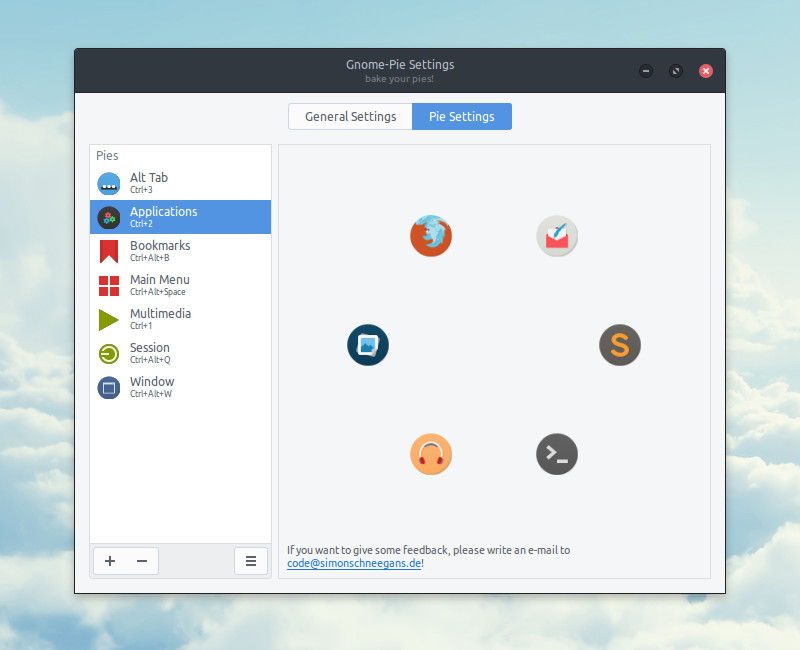The width and height of the screenshot is (800, 650).
Task: Remove selected pie with minus button
Action: 142,561
